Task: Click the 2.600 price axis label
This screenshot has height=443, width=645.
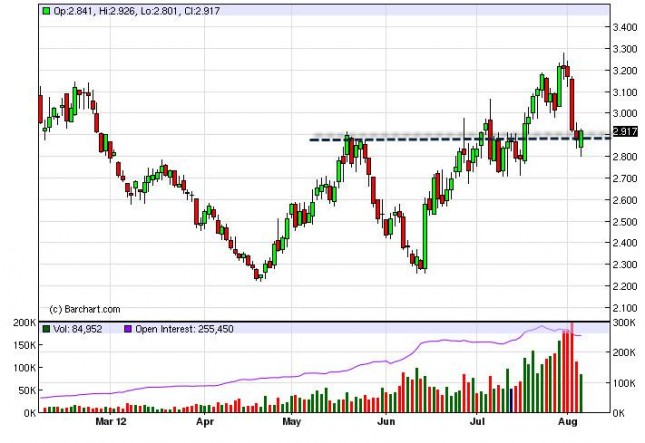Action: tap(625, 200)
